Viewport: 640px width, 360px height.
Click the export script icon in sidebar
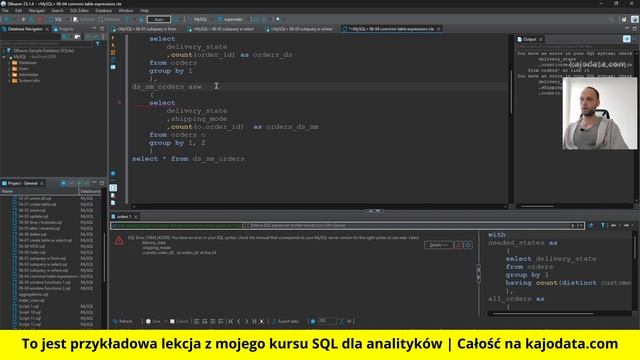pyautogui.click(x=113, y=196)
